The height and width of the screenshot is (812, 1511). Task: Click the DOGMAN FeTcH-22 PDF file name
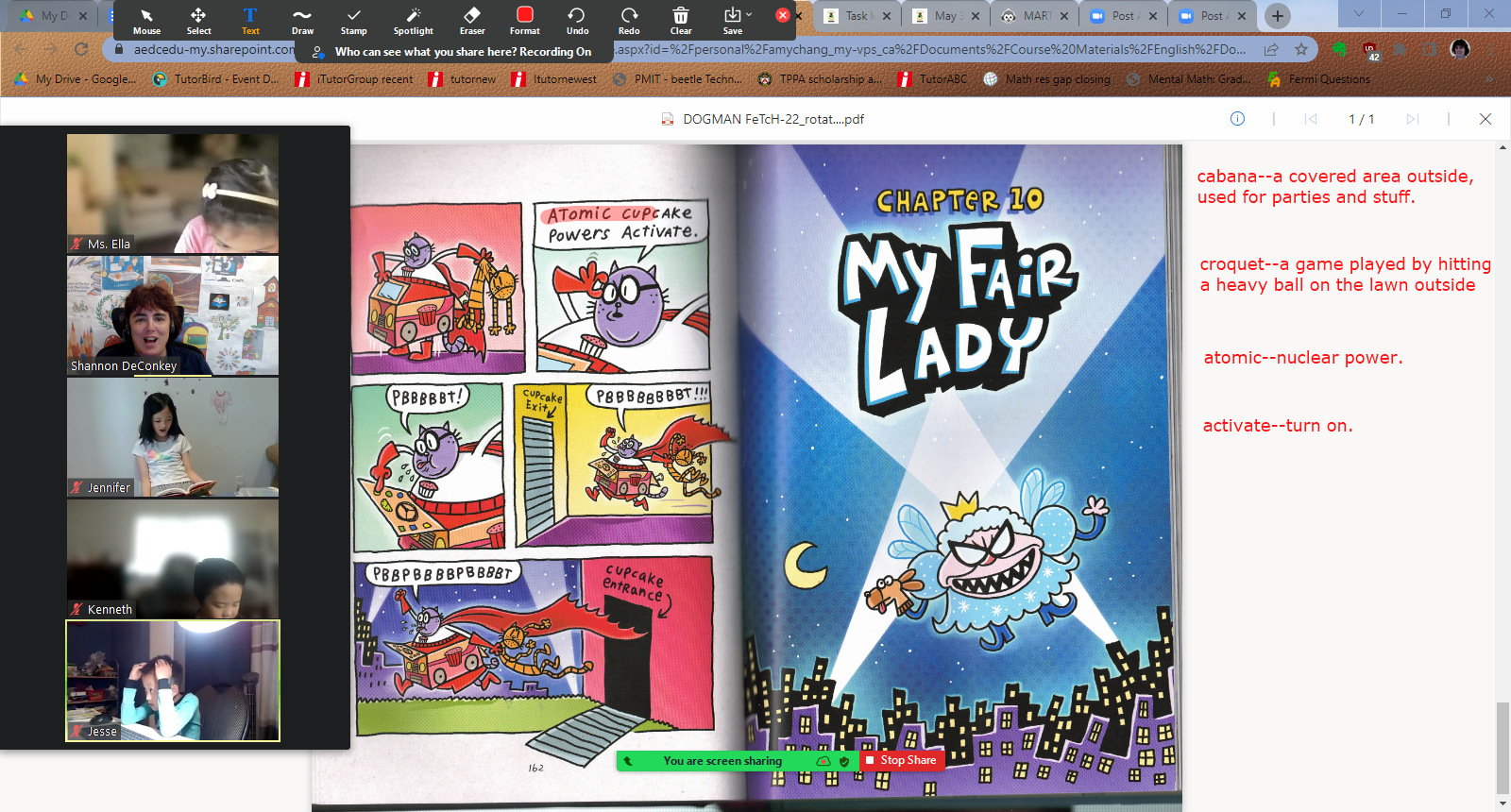point(773,119)
